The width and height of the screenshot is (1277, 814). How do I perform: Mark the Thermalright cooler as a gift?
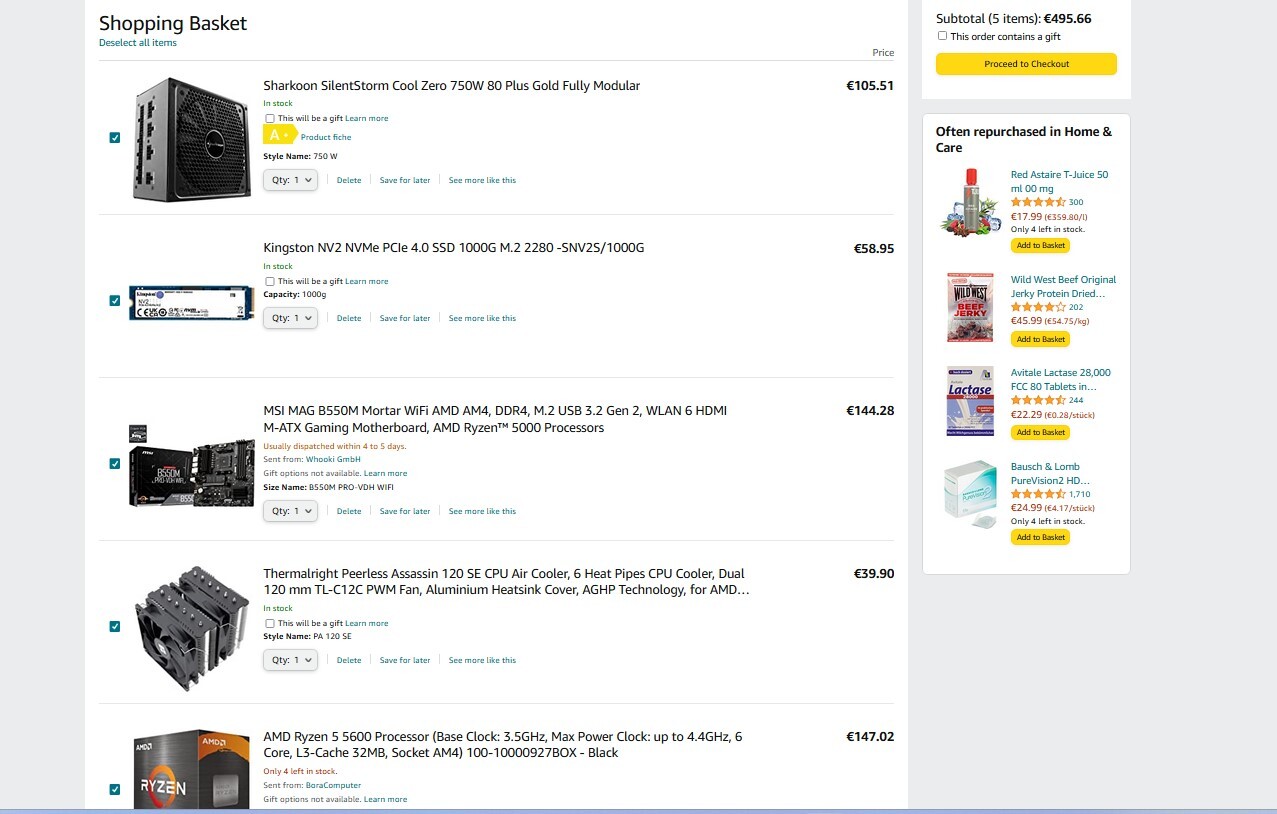[270, 623]
